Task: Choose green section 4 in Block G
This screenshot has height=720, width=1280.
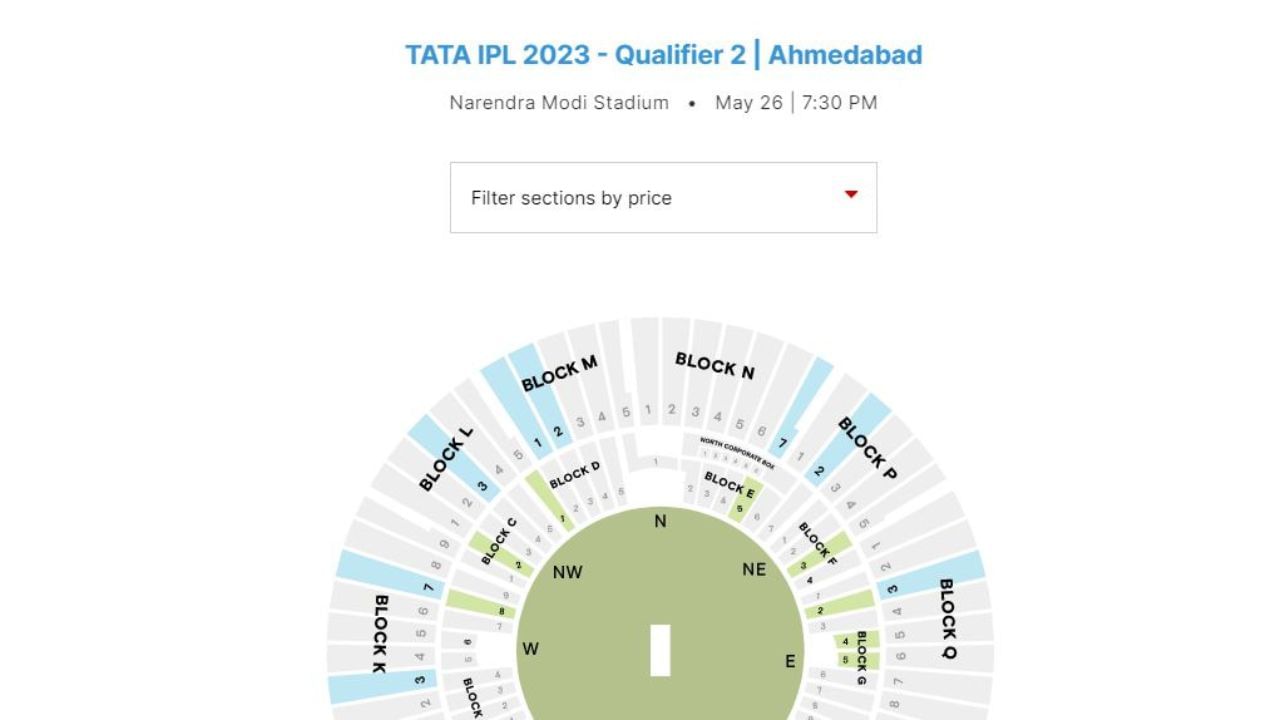Action: tap(846, 641)
